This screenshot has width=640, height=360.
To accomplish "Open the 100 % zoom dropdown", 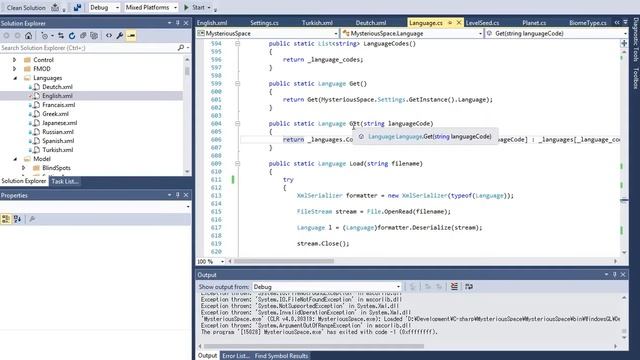I will 222,261.
